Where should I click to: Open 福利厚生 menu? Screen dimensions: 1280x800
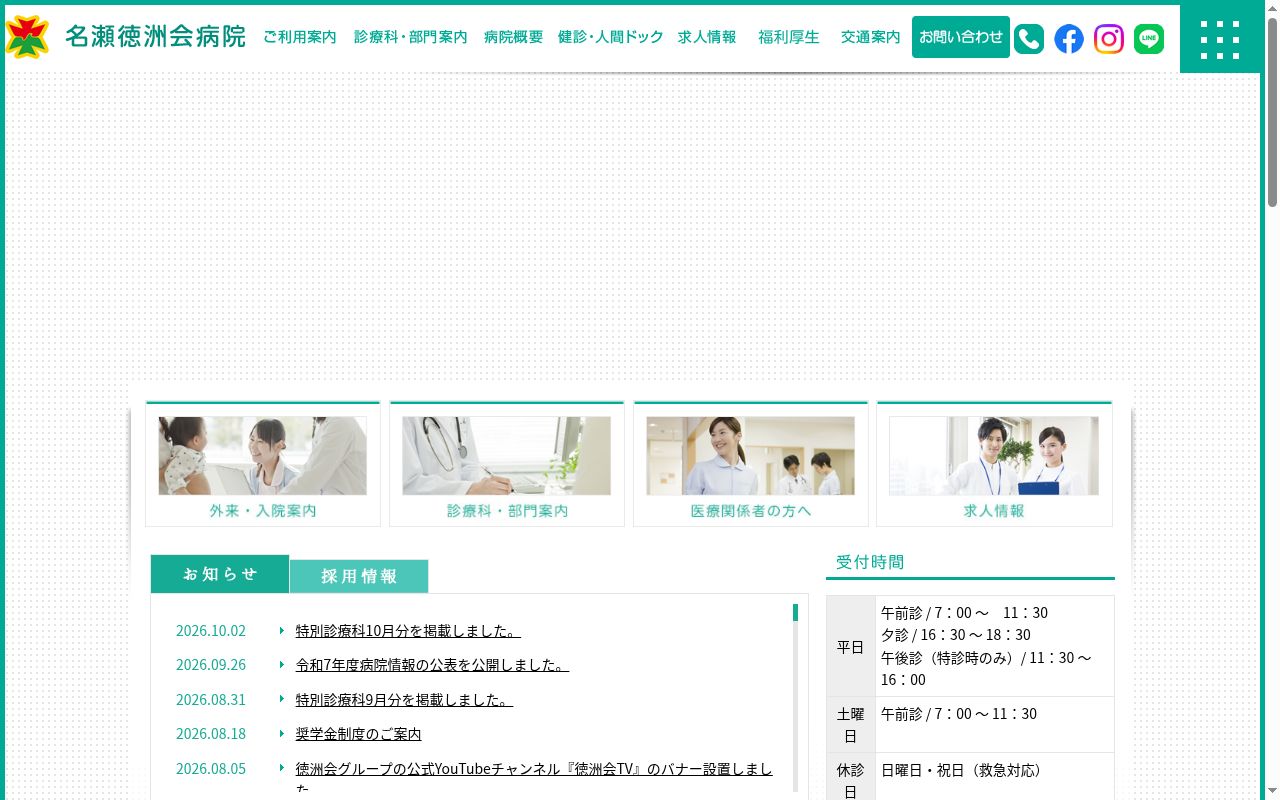(x=789, y=37)
